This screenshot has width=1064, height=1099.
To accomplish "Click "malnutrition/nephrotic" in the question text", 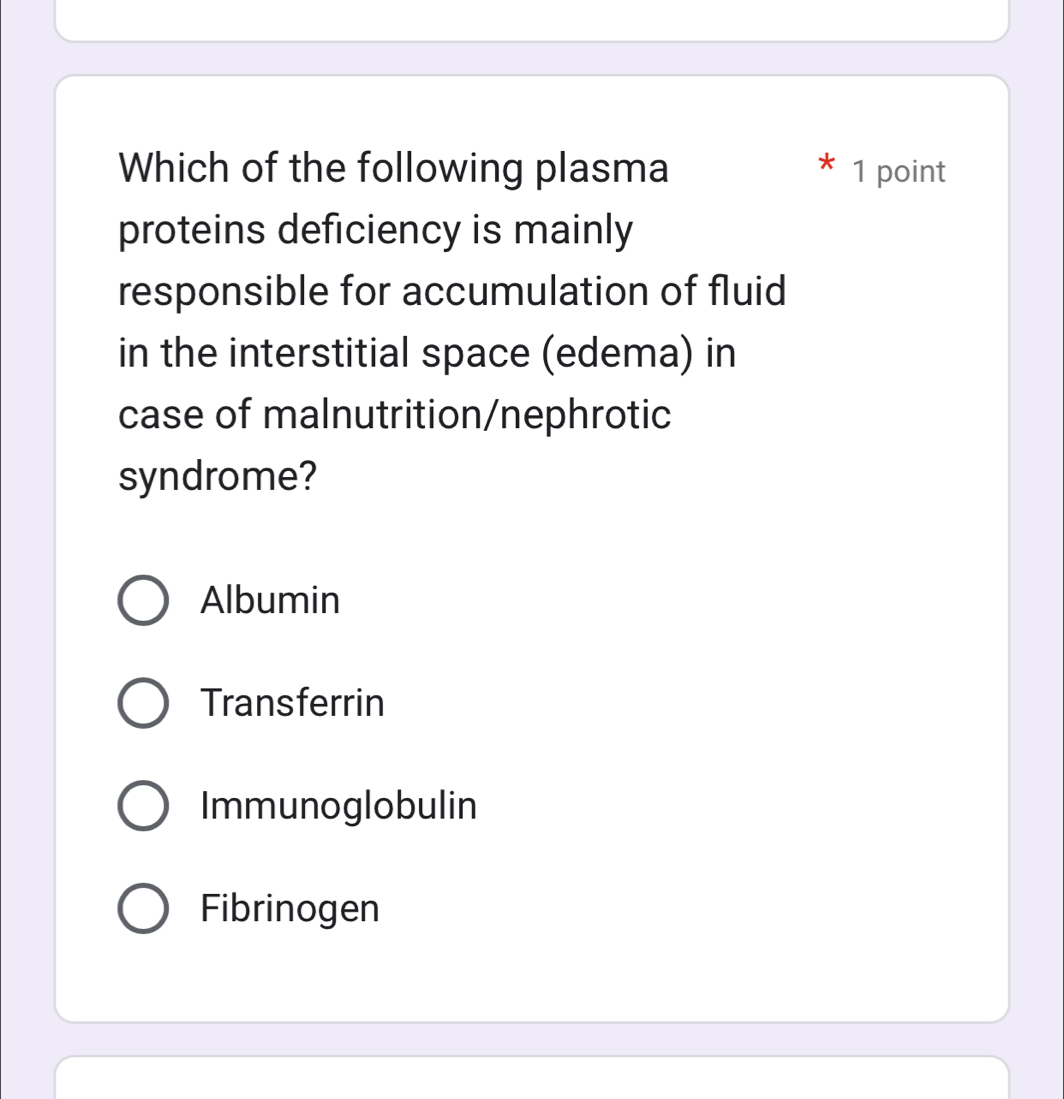I will (x=467, y=415).
